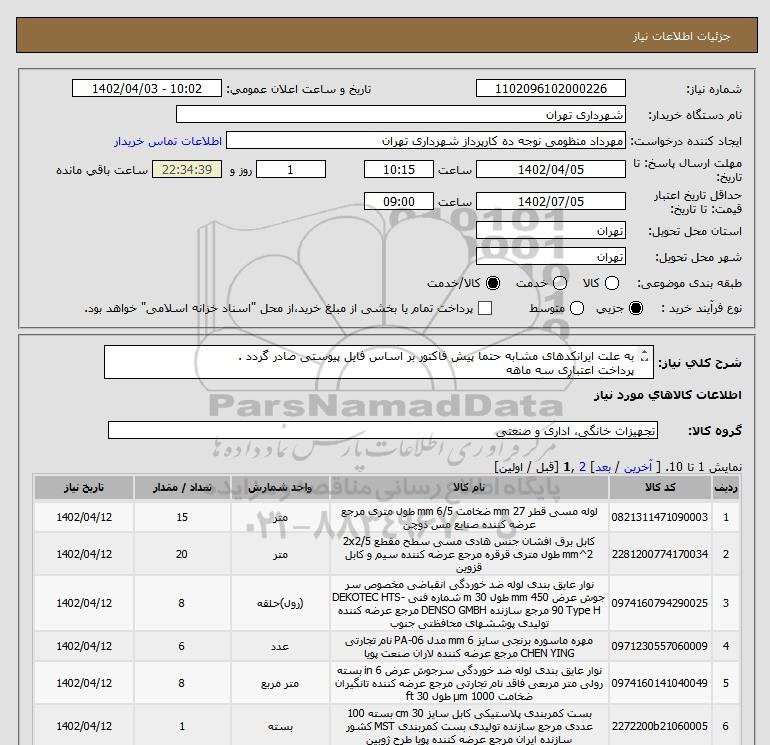The width and height of the screenshot is (770, 745).
Task: Click the جزئیات اطلاعات نیاز page header
Action: tap(682, 36)
